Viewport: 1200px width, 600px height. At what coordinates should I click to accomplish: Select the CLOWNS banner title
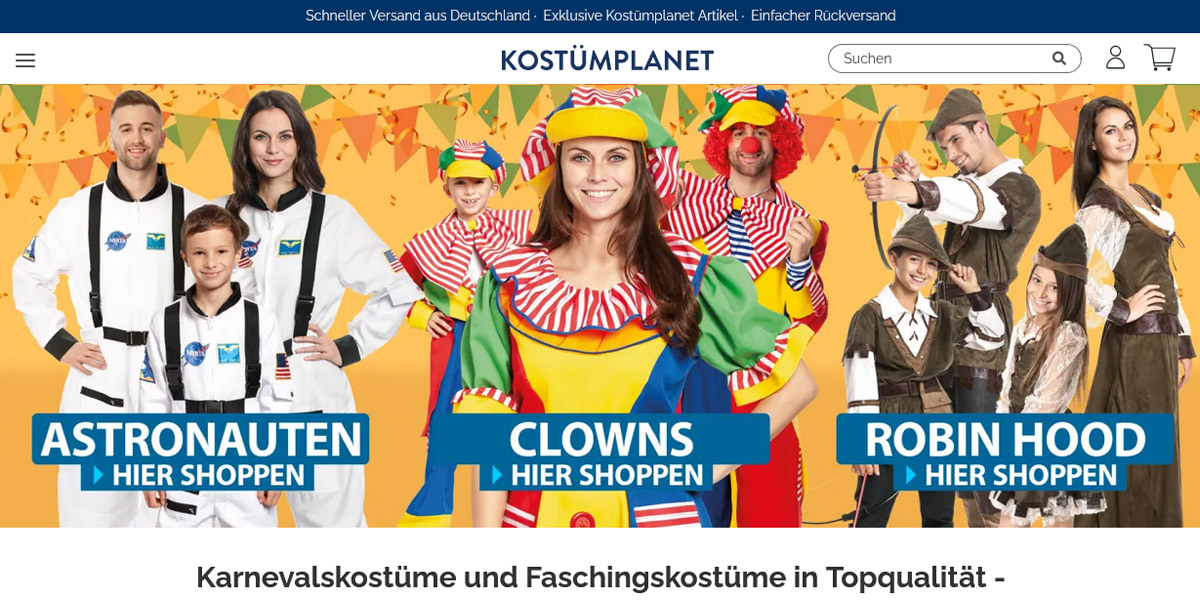pyautogui.click(x=601, y=440)
